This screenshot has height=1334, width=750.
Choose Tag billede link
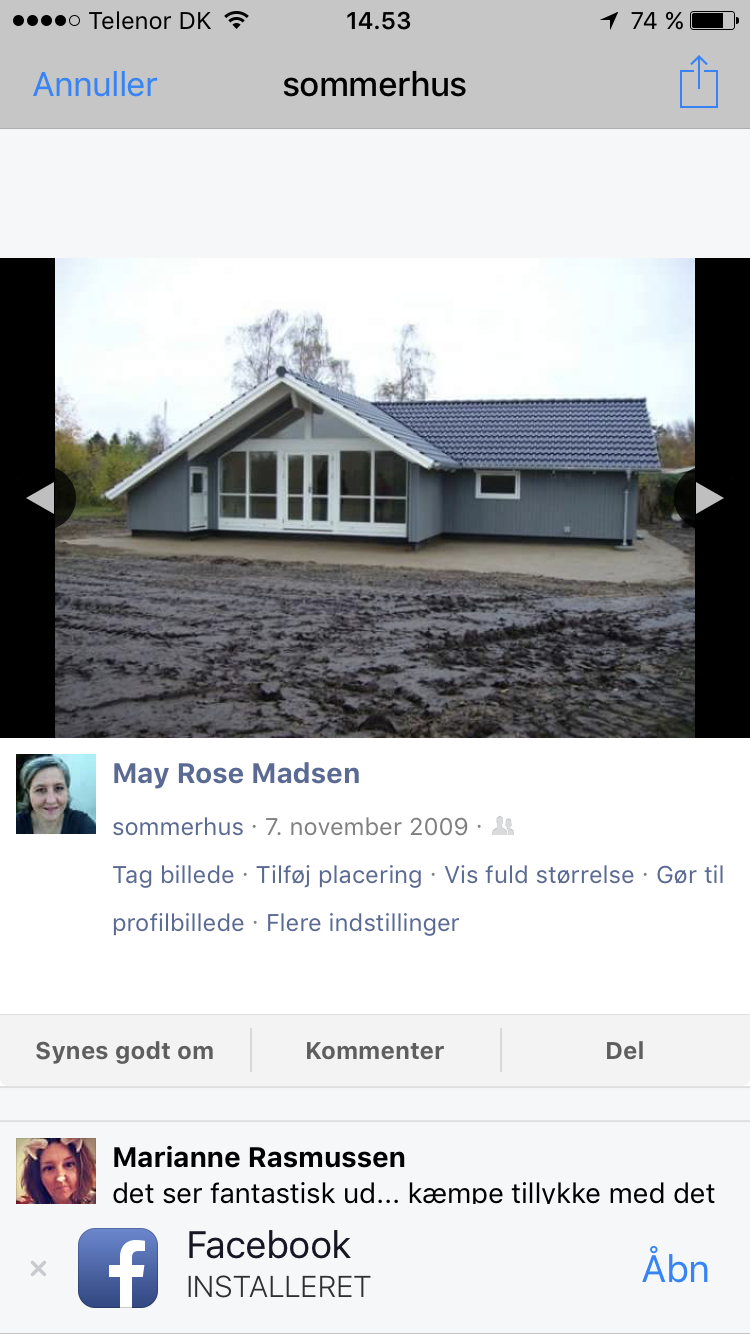pos(173,875)
